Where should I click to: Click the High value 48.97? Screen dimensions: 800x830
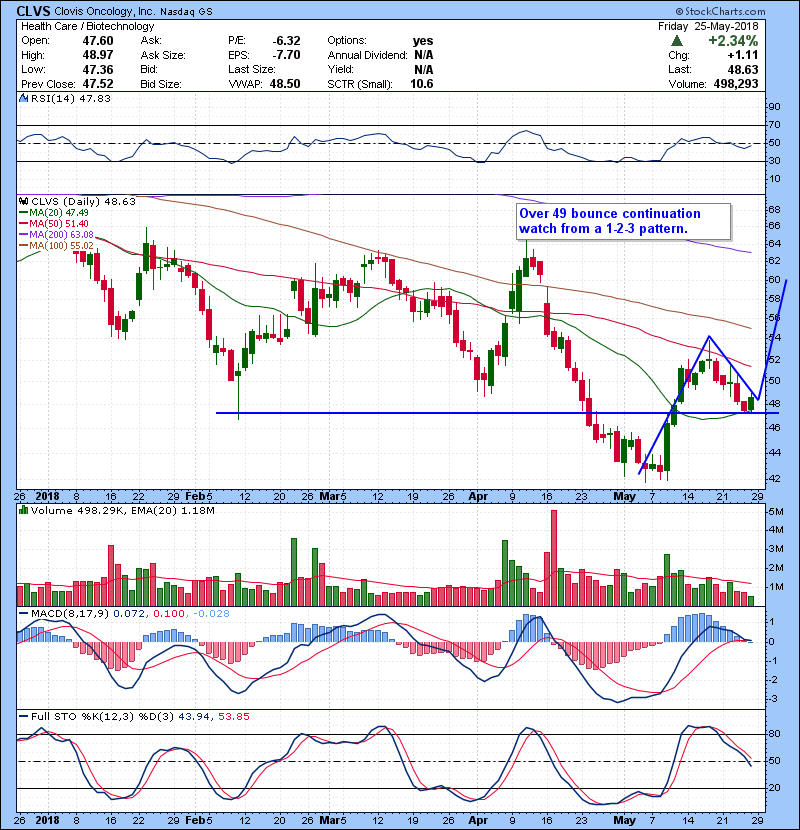click(98, 55)
